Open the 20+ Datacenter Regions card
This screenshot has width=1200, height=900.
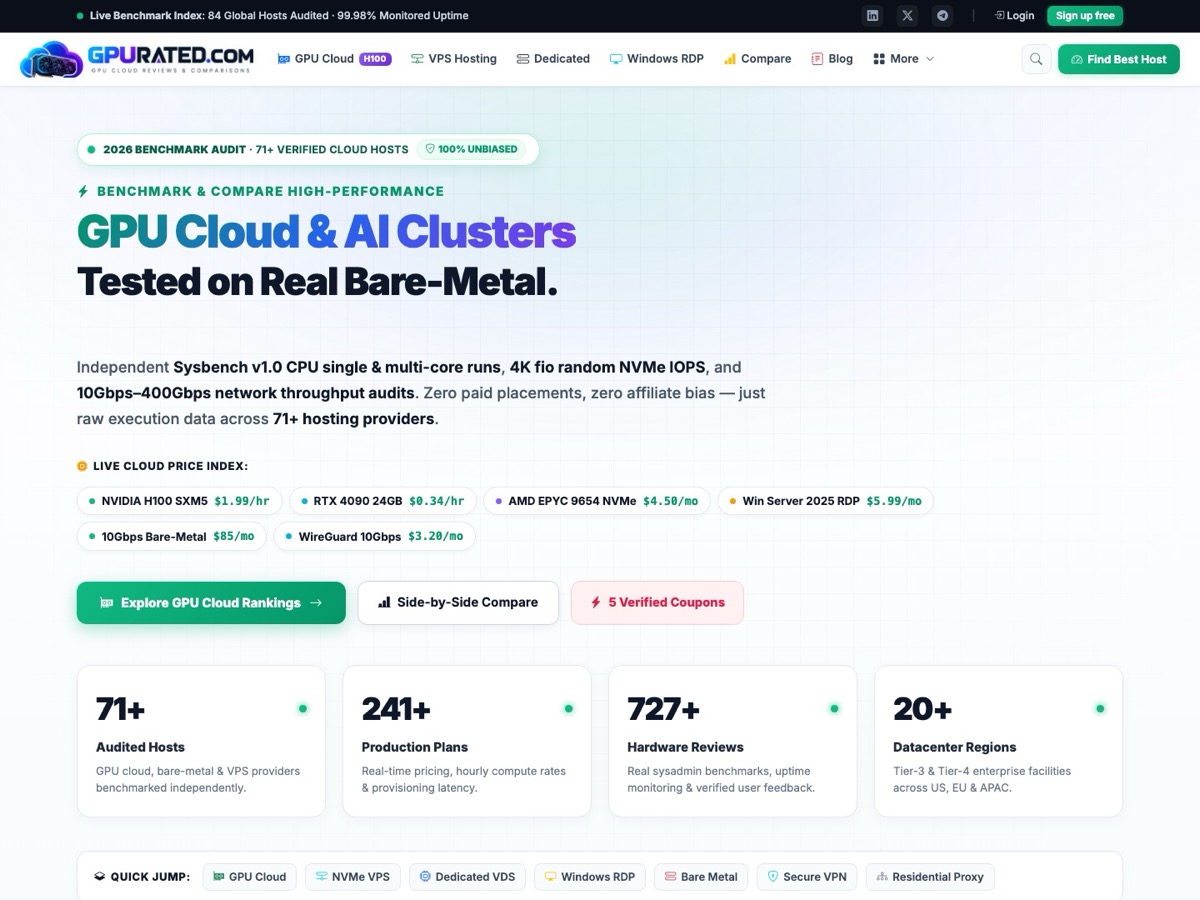(x=998, y=741)
